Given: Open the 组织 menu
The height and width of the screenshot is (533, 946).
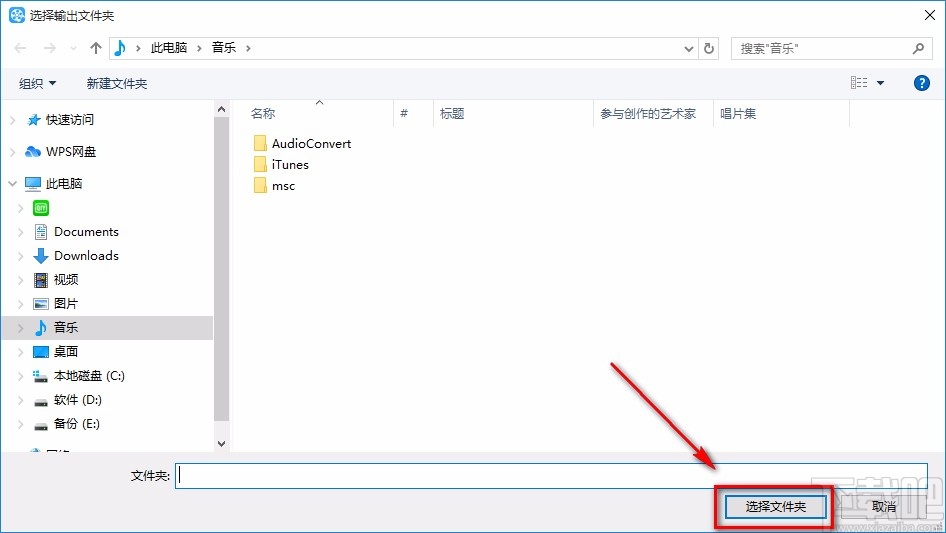Looking at the screenshot, I should pyautogui.click(x=37, y=83).
